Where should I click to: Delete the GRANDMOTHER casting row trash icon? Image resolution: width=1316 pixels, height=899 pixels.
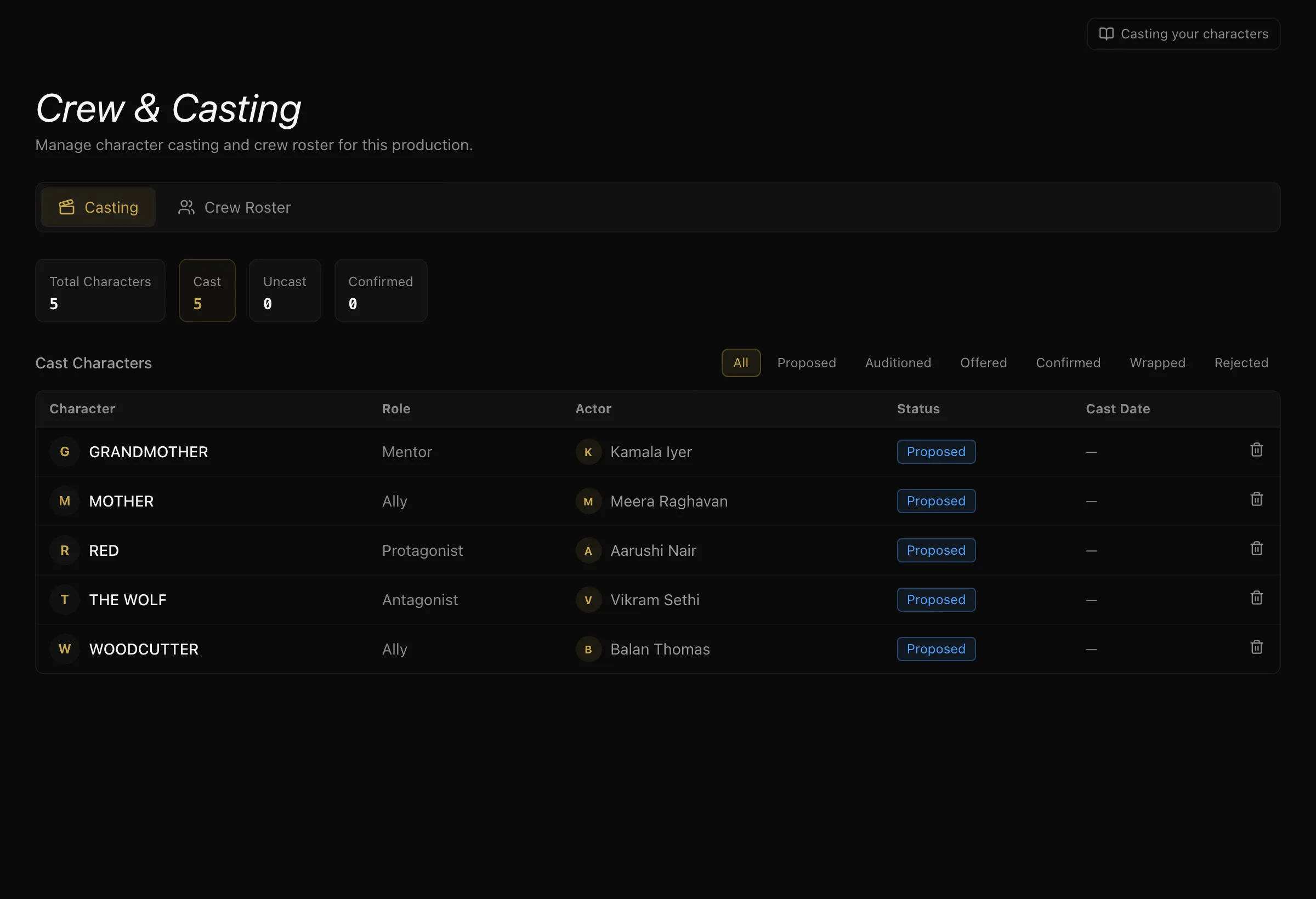(x=1256, y=450)
